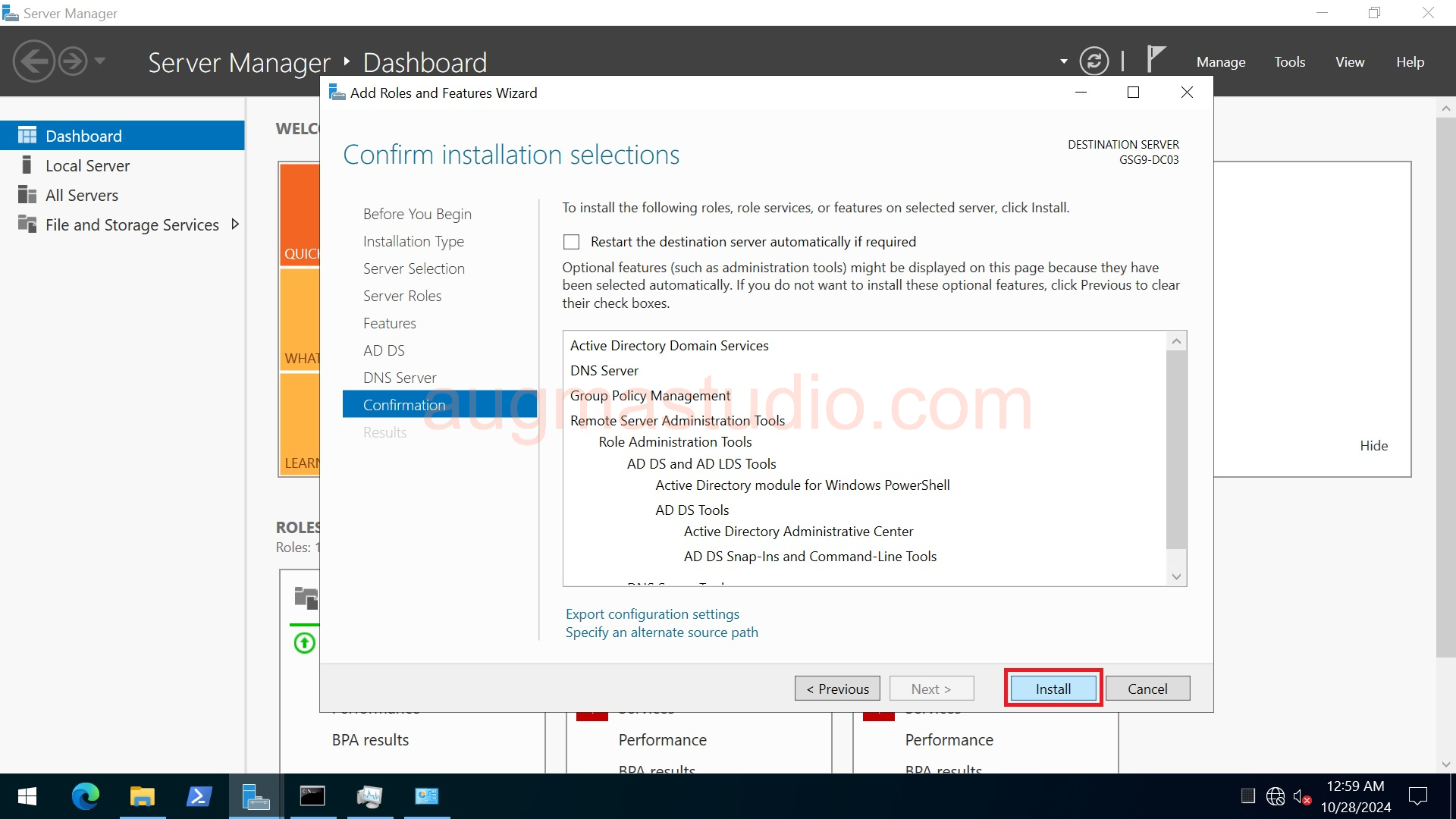The height and width of the screenshot is (819, 1456).
Task: Expand File and Storage Services
Action: 235,224
